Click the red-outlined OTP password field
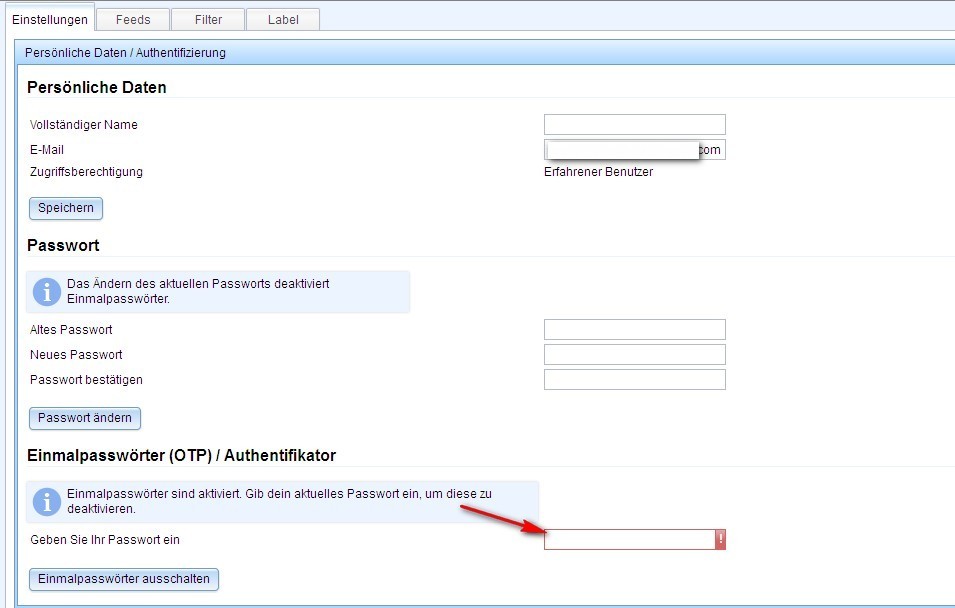 pyautogui.click(x=629, y=540)
